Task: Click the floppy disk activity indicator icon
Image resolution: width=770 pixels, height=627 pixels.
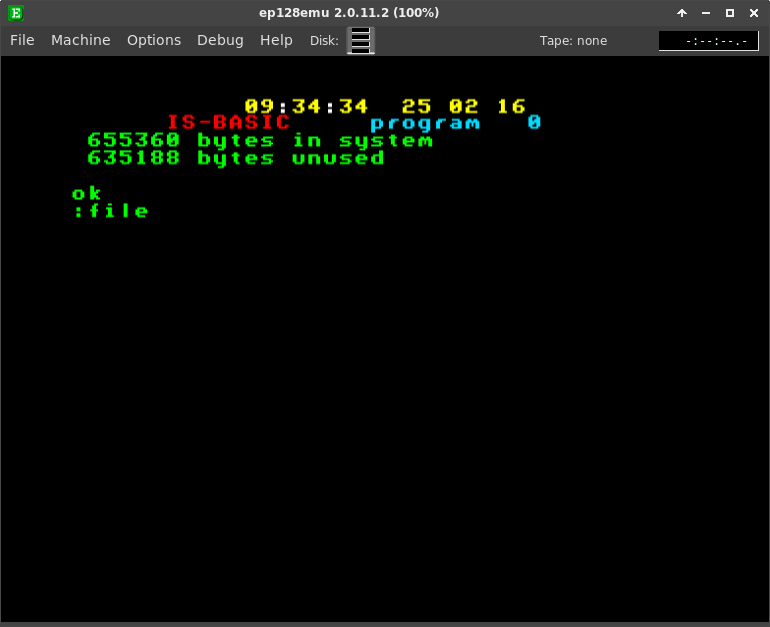Action: coord(361,40)
